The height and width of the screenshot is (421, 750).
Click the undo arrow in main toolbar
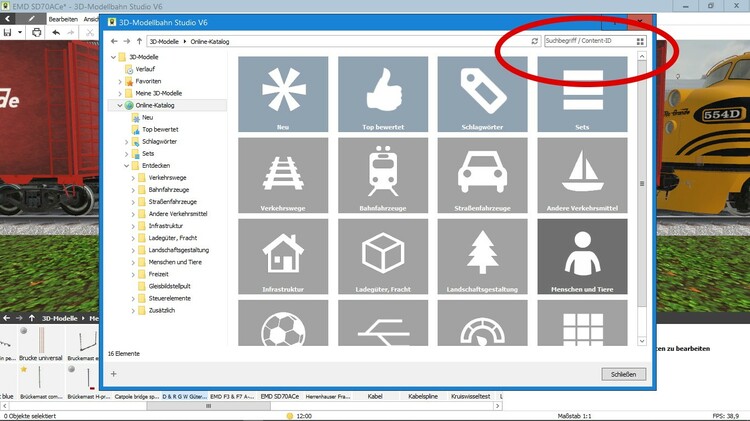(x=56, y=33)
